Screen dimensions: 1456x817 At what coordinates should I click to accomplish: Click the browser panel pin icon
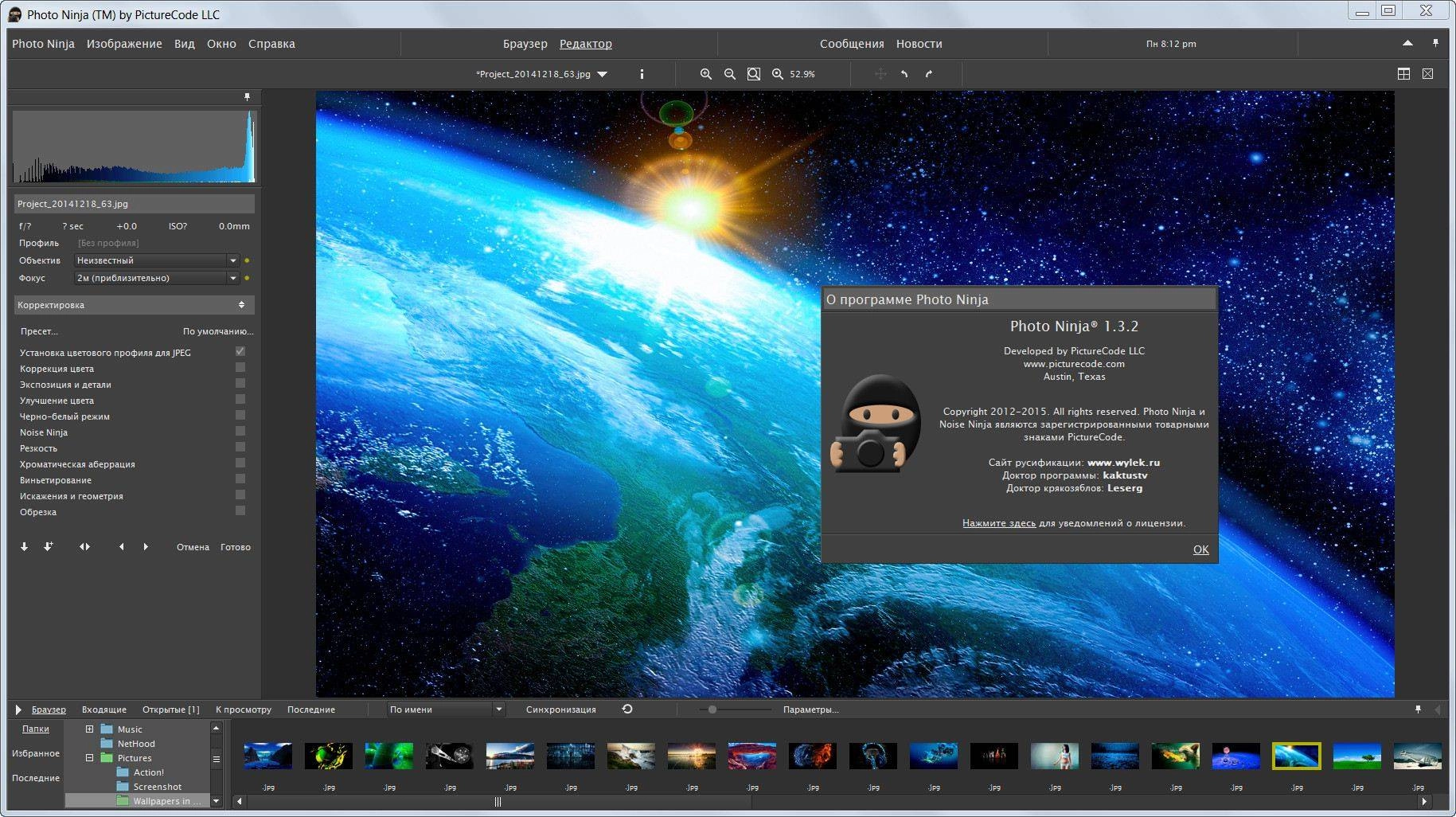click(x=1418, y=709)
